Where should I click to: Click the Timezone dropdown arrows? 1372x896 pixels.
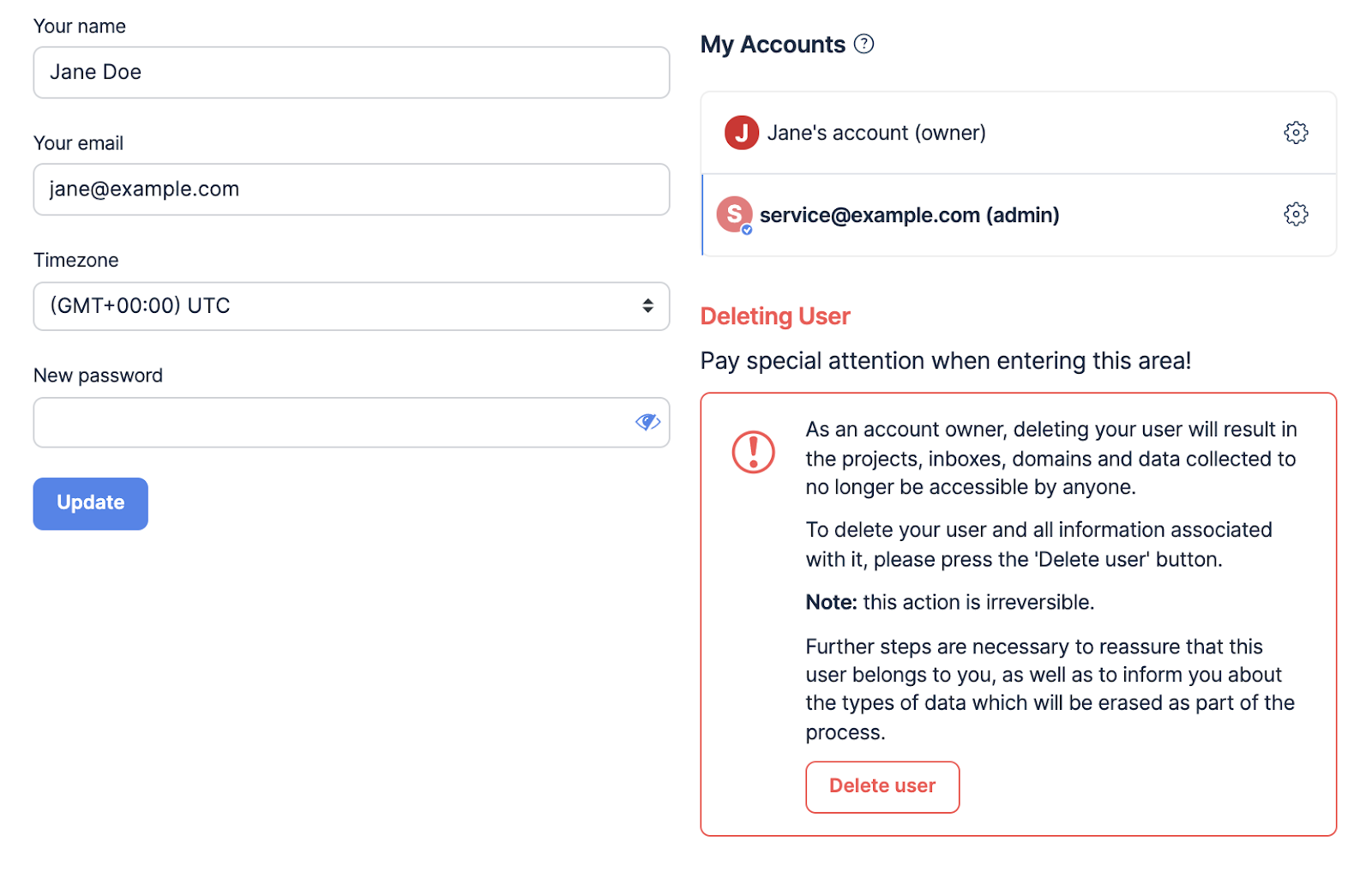[647, 306]
